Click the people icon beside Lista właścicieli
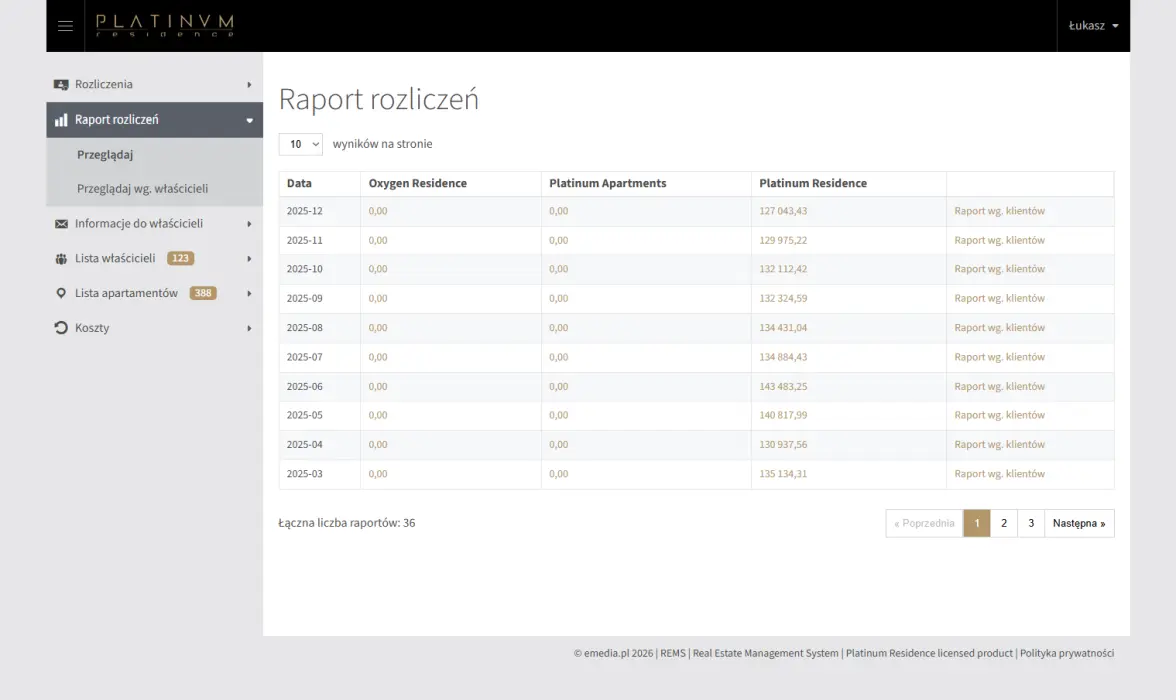Viewport: 1176px width, 700px height. [61, 258]
